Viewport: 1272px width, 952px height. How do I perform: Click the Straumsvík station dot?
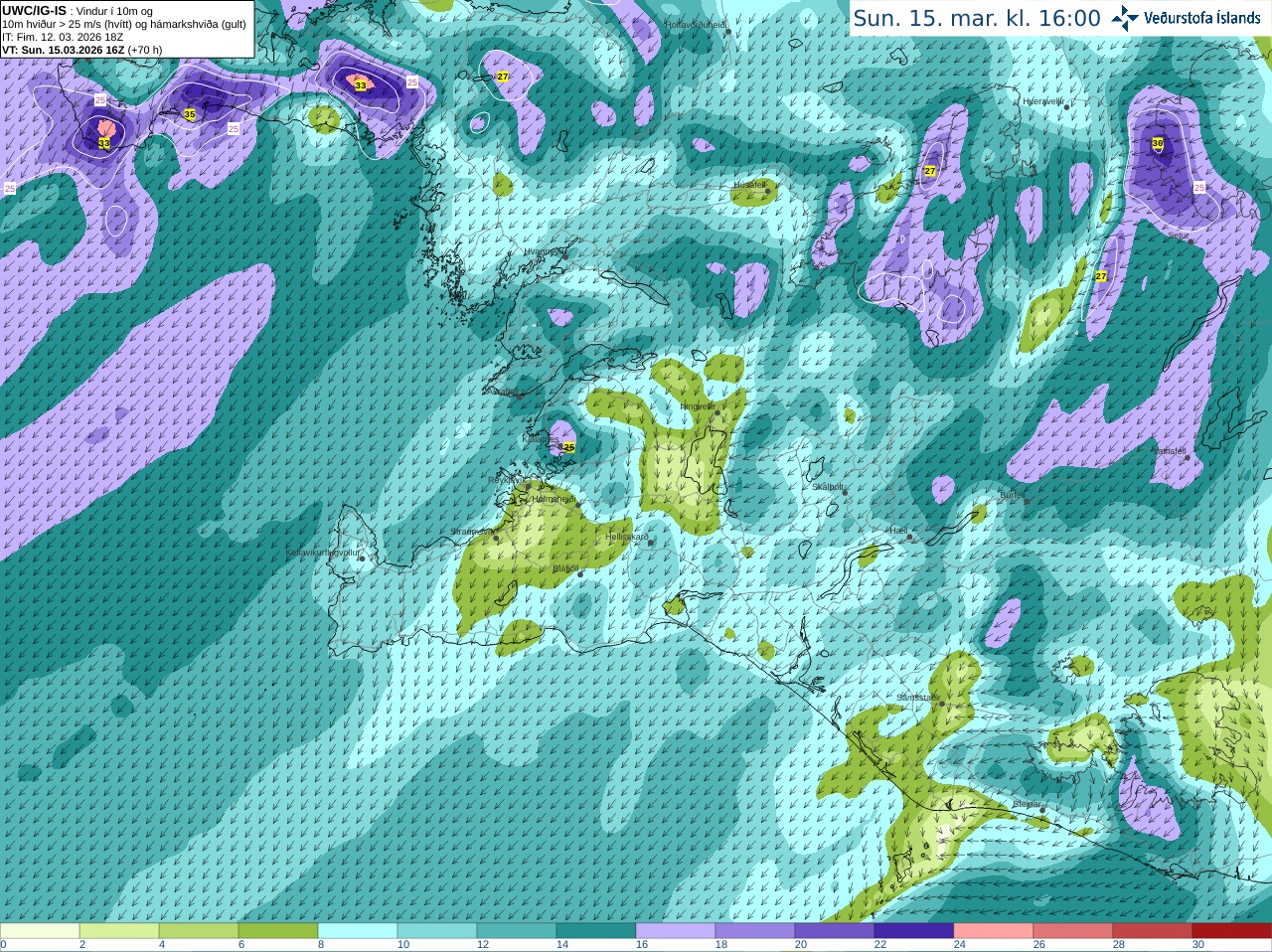point(497,538)
